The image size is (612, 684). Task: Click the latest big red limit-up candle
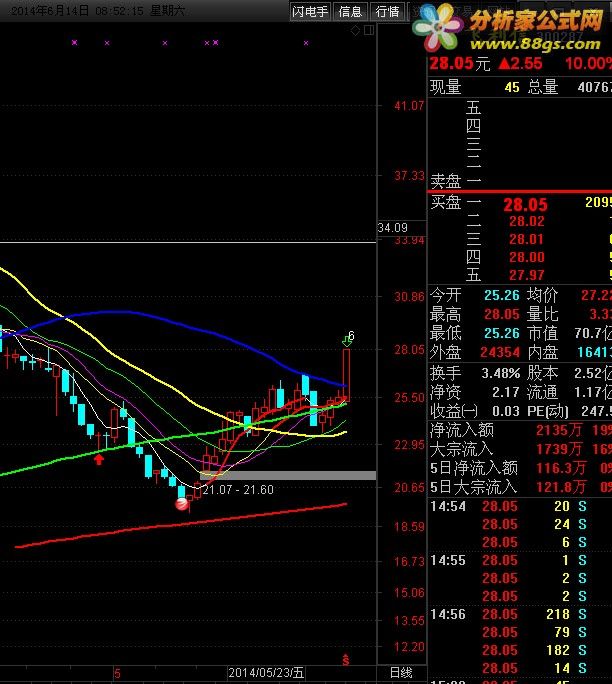(346, 374)
